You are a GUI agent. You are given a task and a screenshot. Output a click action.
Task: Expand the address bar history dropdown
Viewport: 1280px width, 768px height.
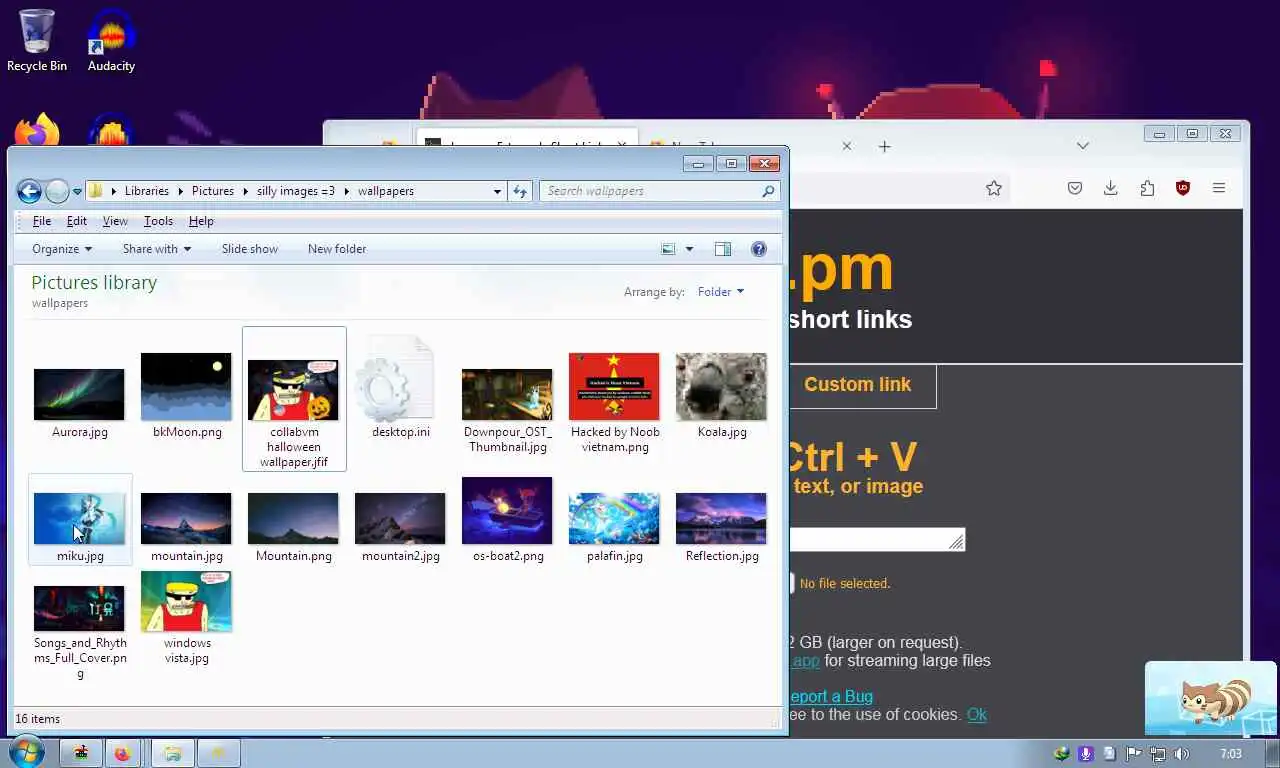pos(497,191)
